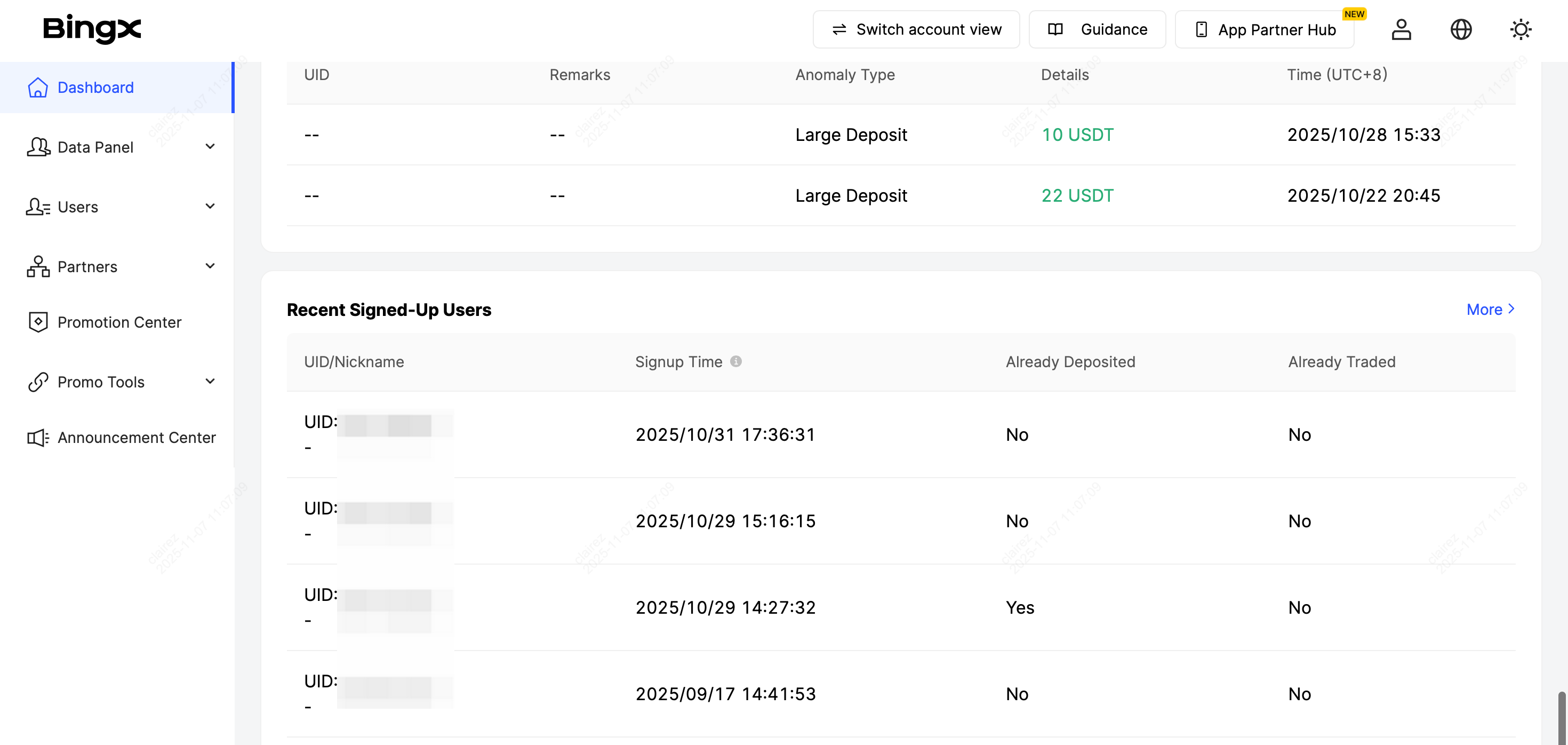Open the Guidance button
The height and width of the screenshot is (745, 1568).
coord(1097,29)
